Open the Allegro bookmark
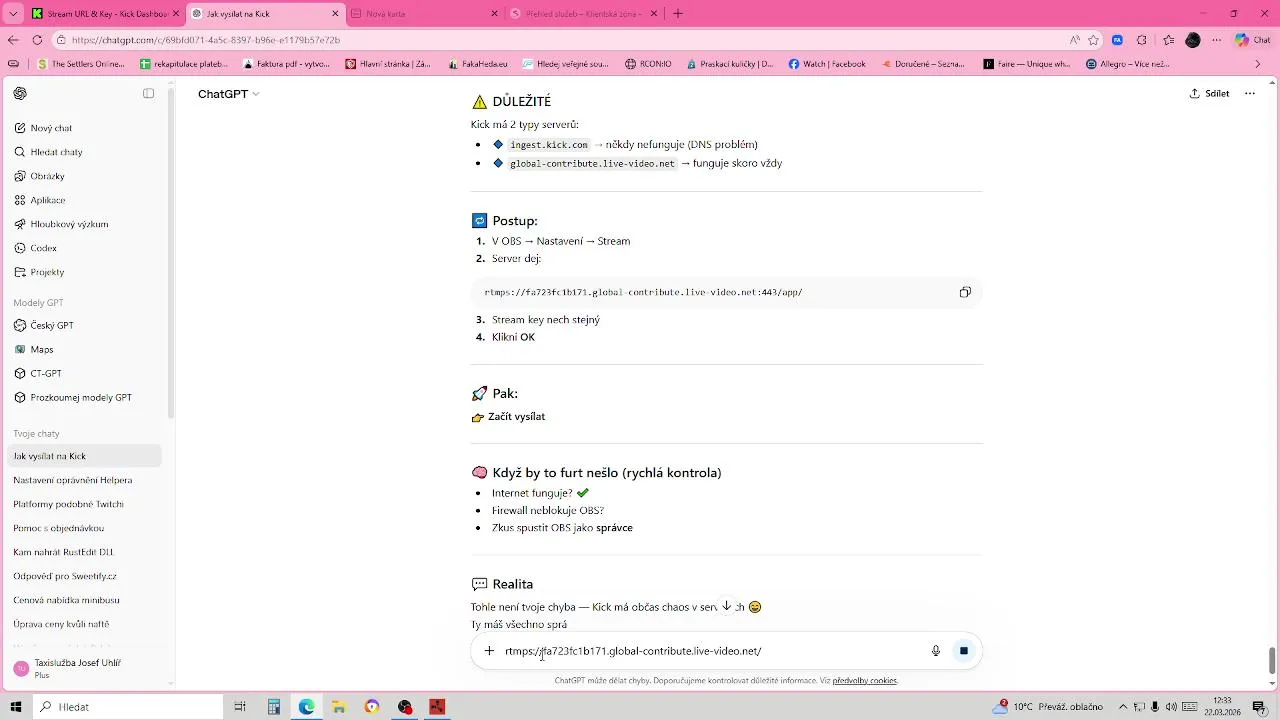This screenshot has width=1280, height=720. (1127, 64)
